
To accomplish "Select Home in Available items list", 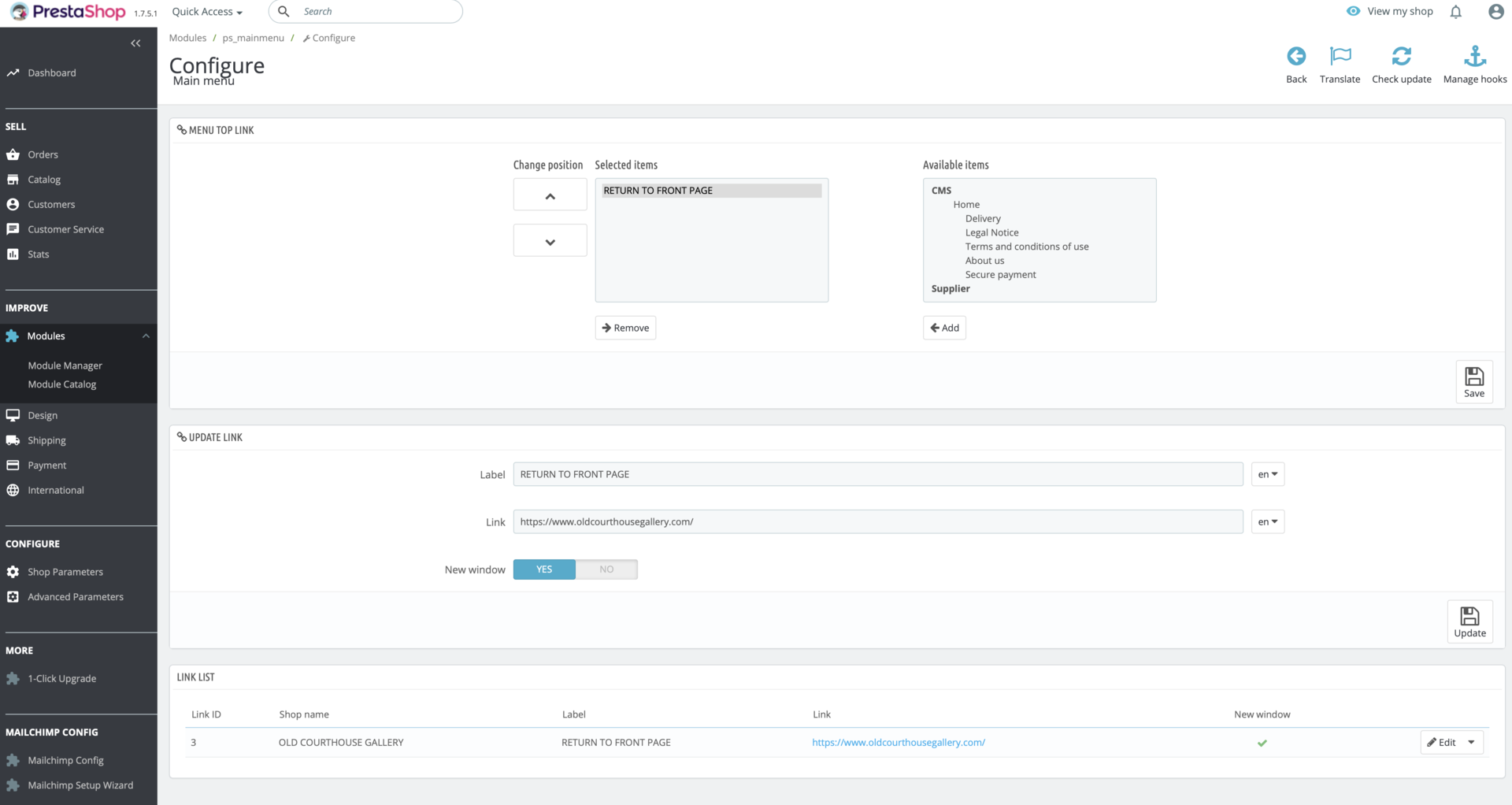I will click(x=966, y=204).
